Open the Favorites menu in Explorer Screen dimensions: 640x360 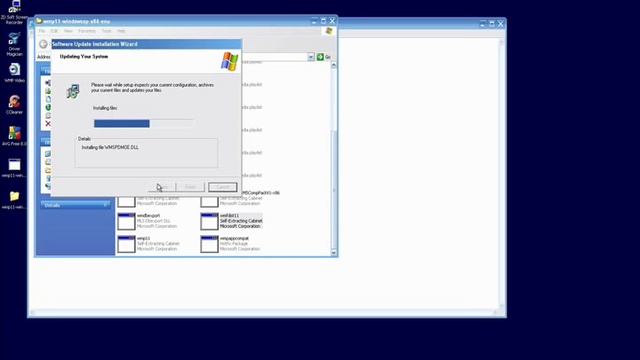(x=87, y=31)
